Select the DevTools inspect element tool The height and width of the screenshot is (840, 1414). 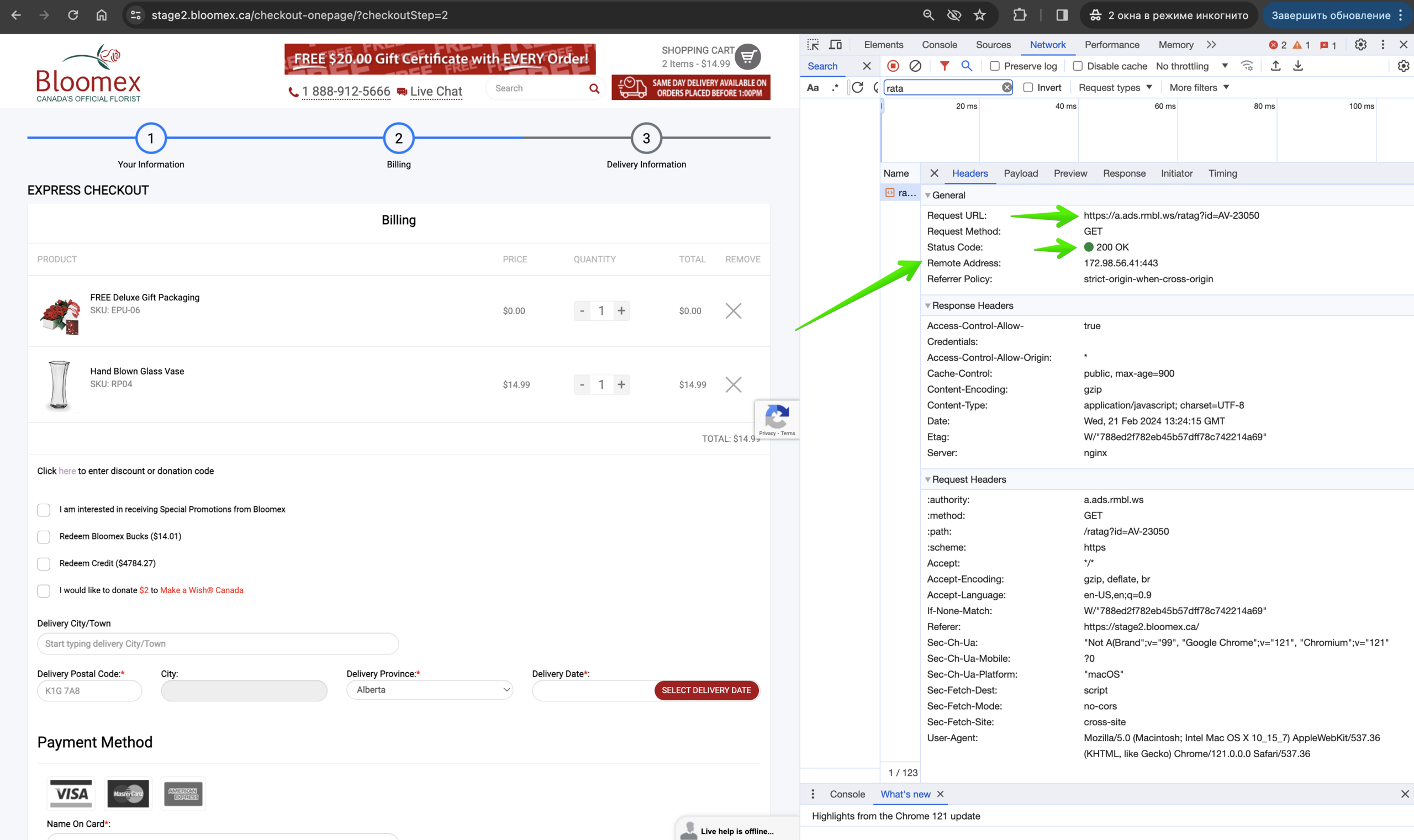[814, 45]
